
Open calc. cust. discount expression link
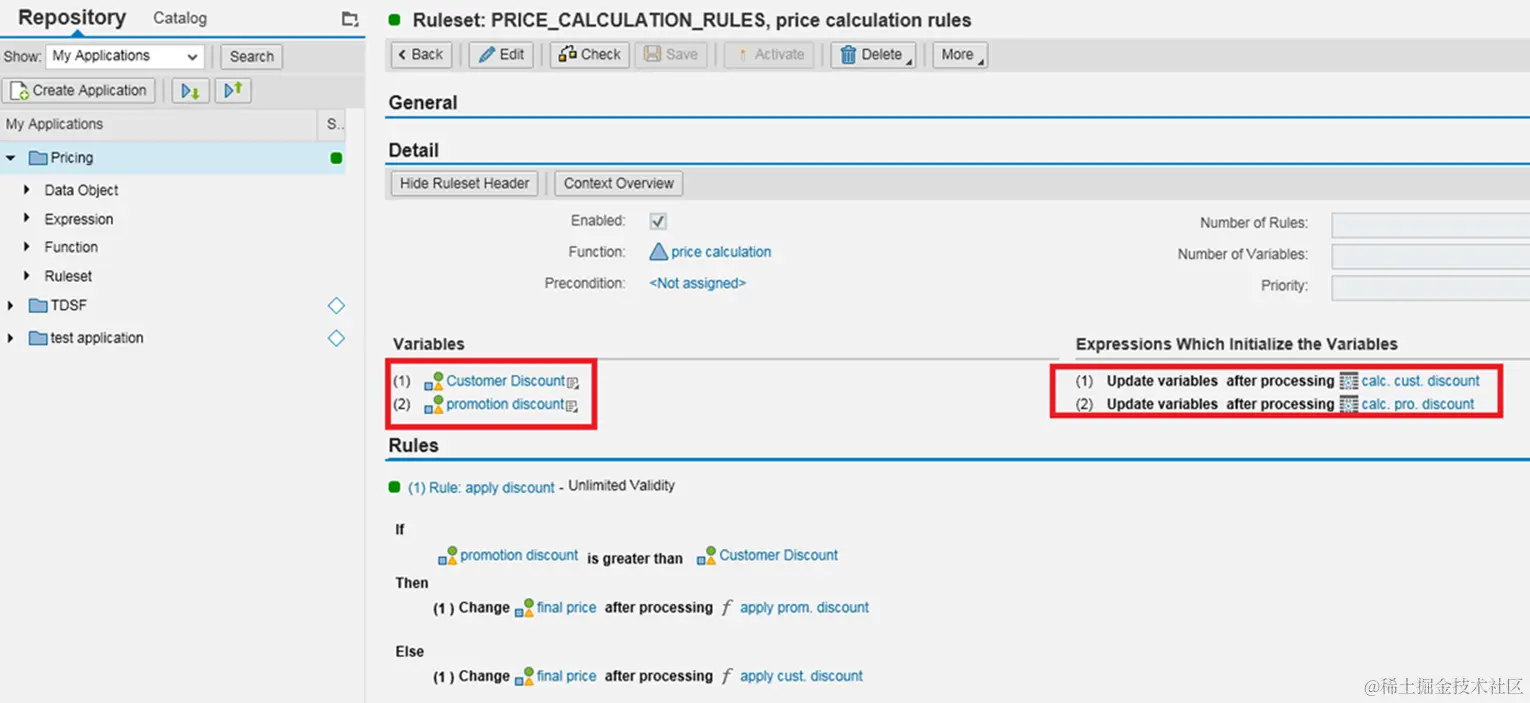click(x=1420, y=381)
